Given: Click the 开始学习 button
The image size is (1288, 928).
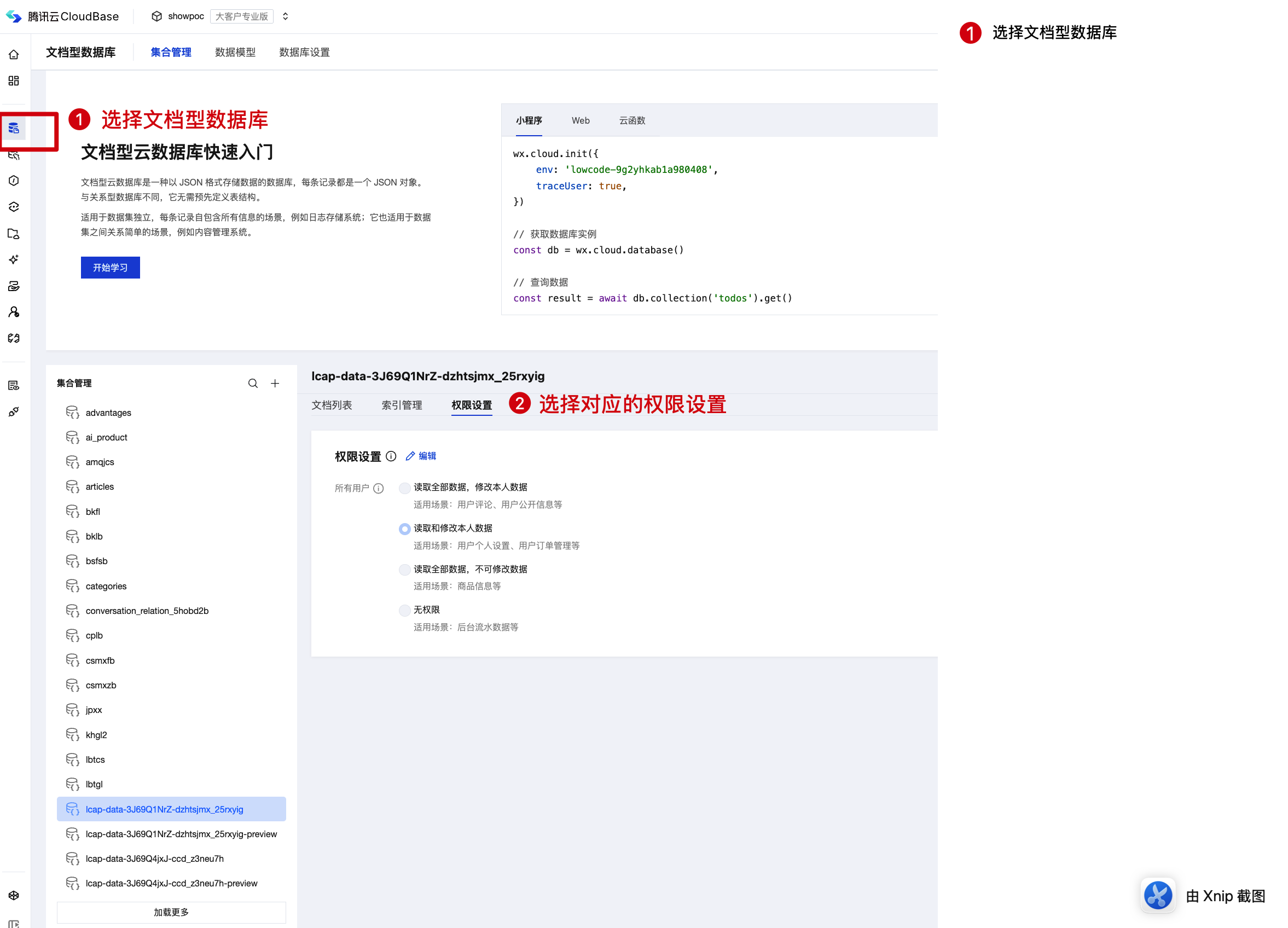Looking at the screenshot, I should [110, 268].
